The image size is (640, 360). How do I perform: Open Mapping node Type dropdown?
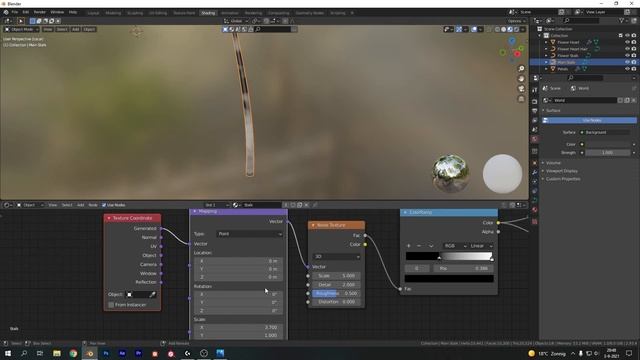[x=250, y=234]
